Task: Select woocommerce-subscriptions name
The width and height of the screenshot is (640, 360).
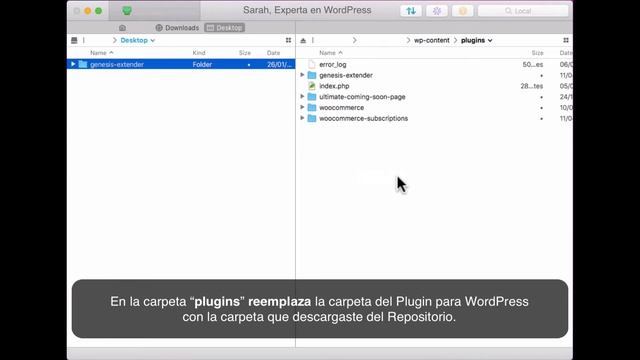Action: [363, 118]
